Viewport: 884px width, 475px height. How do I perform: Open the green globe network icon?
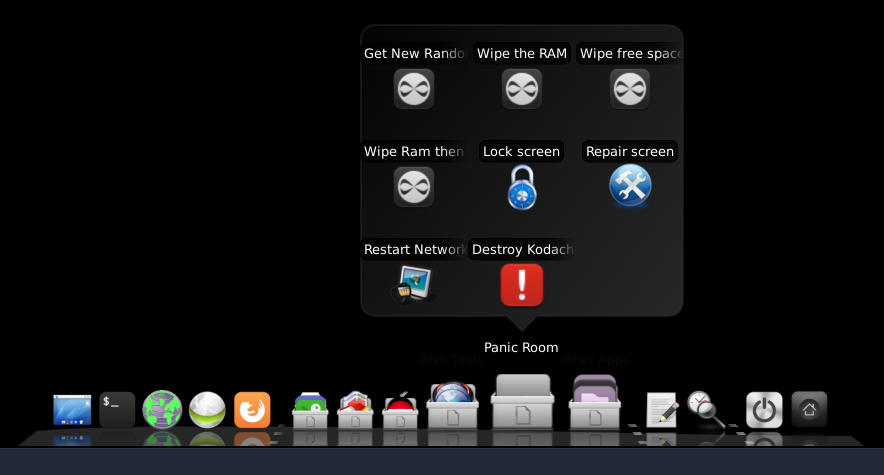(x=162, y=409)
